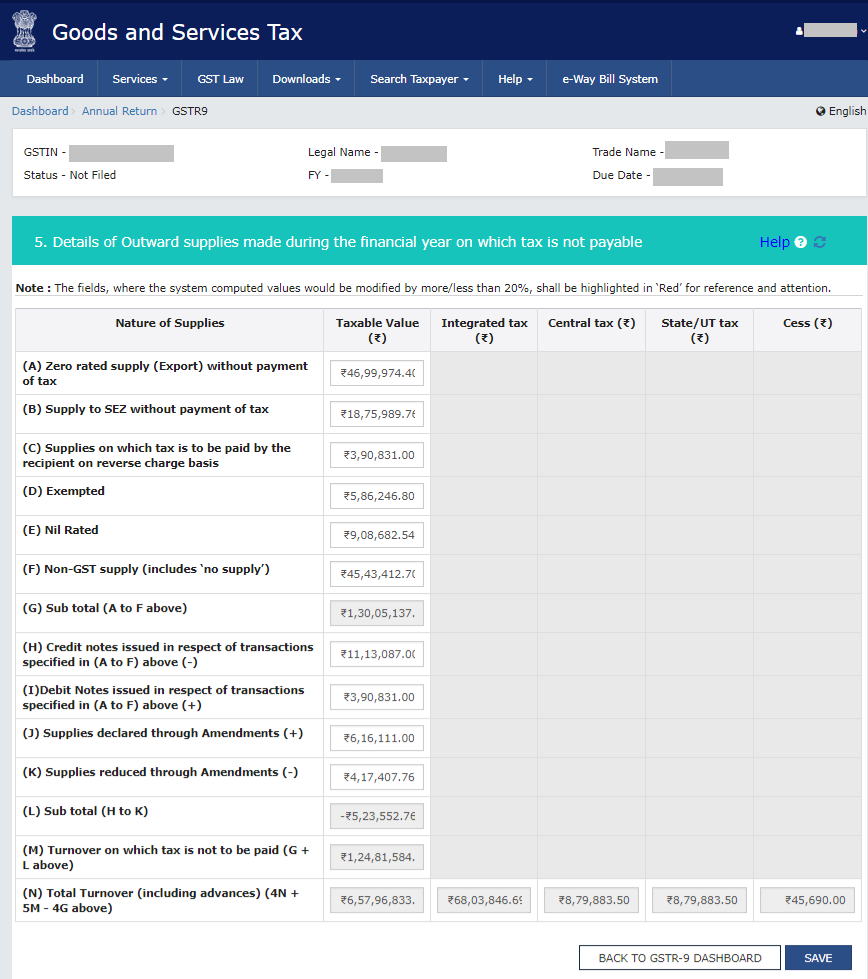Click the national emblem logo in header
The width and height of the screenshot is (868, 979).
point(23,31)
